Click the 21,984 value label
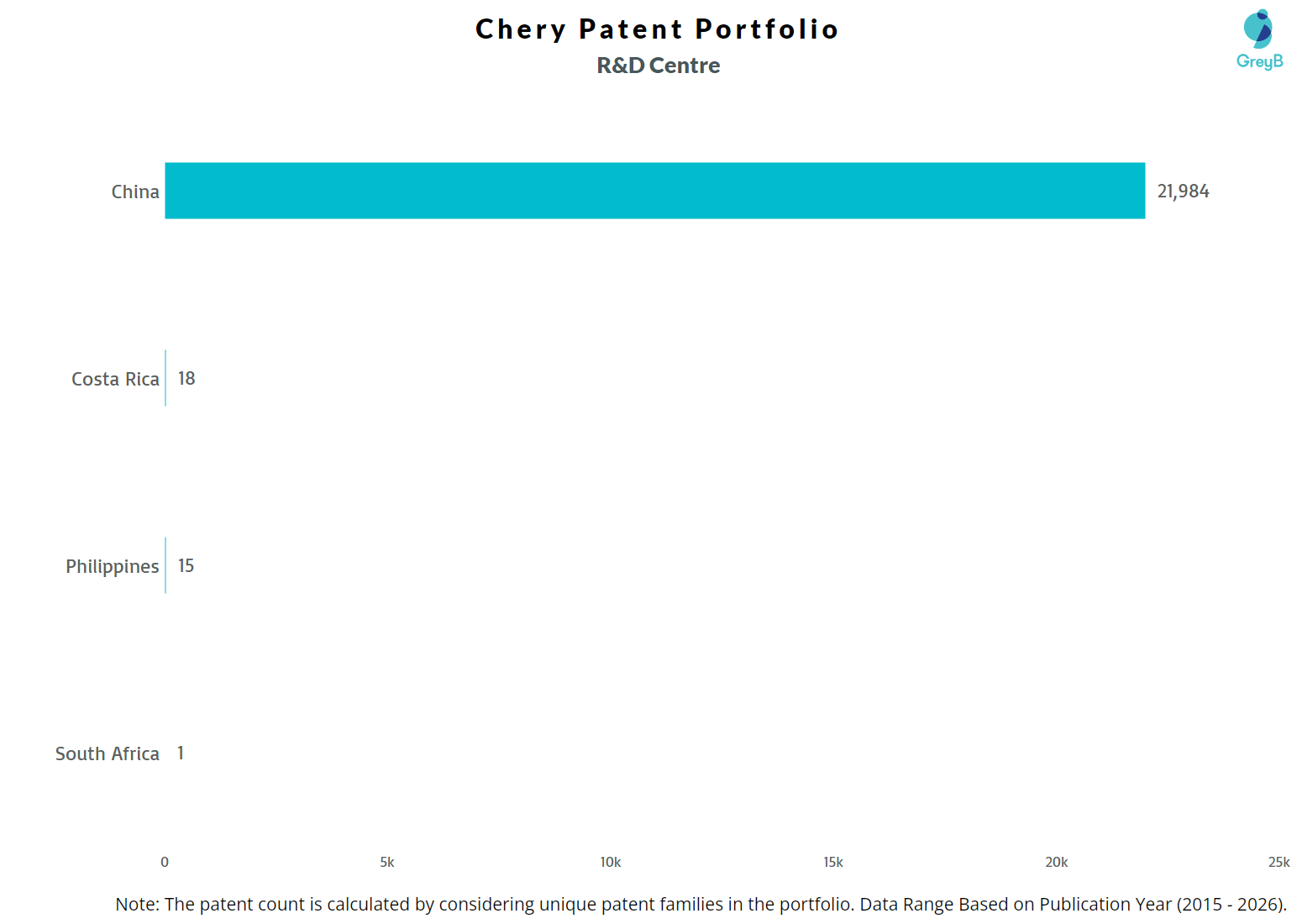The image size is (1302, 924). click(1183, 192)
